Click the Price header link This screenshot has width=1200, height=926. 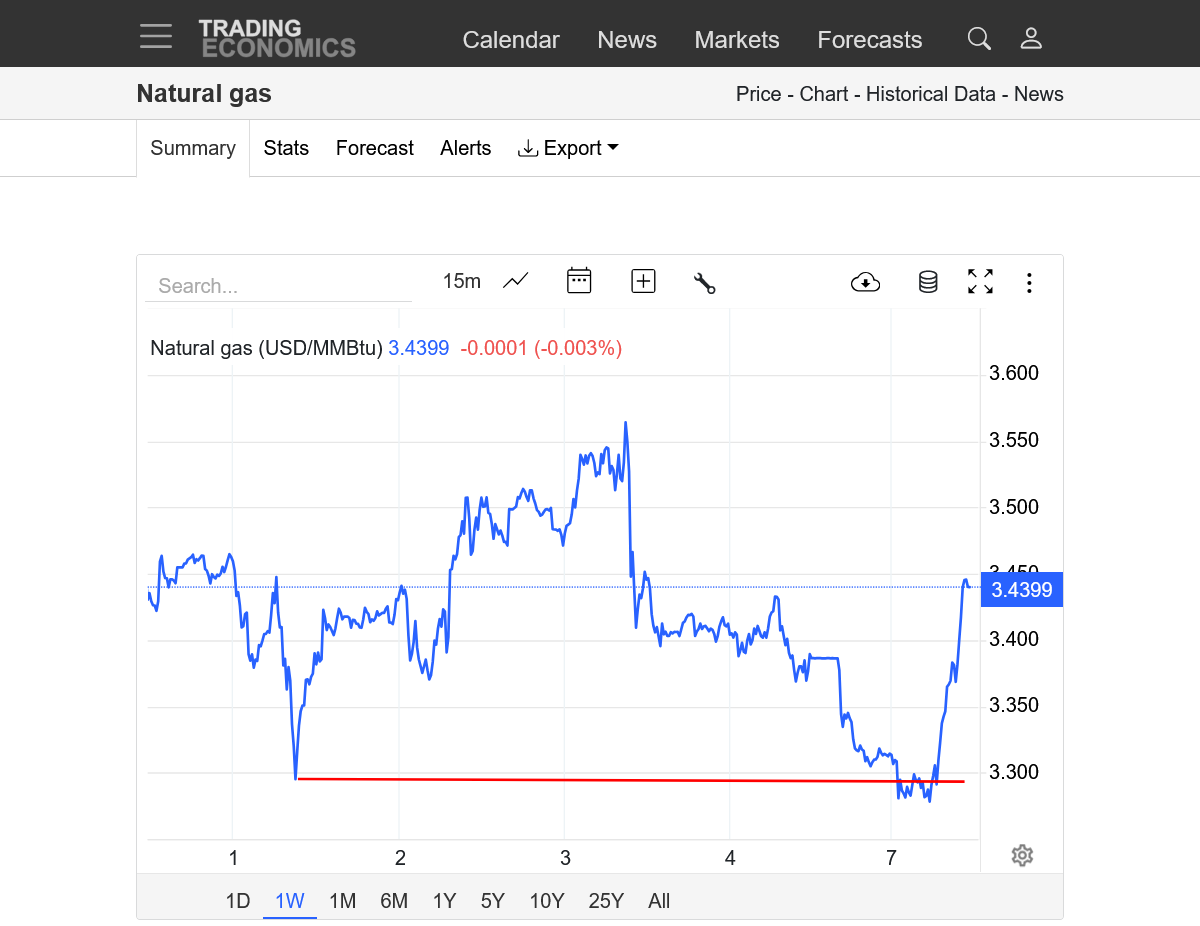coord(758,94)
